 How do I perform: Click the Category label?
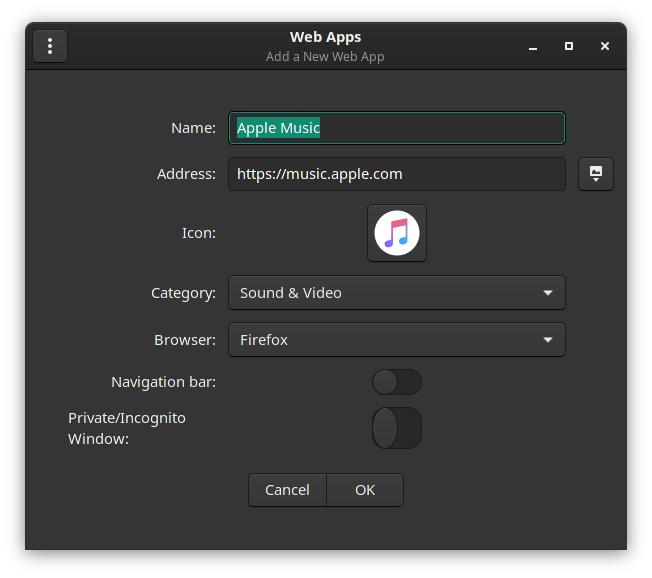(x=183, y=294)
